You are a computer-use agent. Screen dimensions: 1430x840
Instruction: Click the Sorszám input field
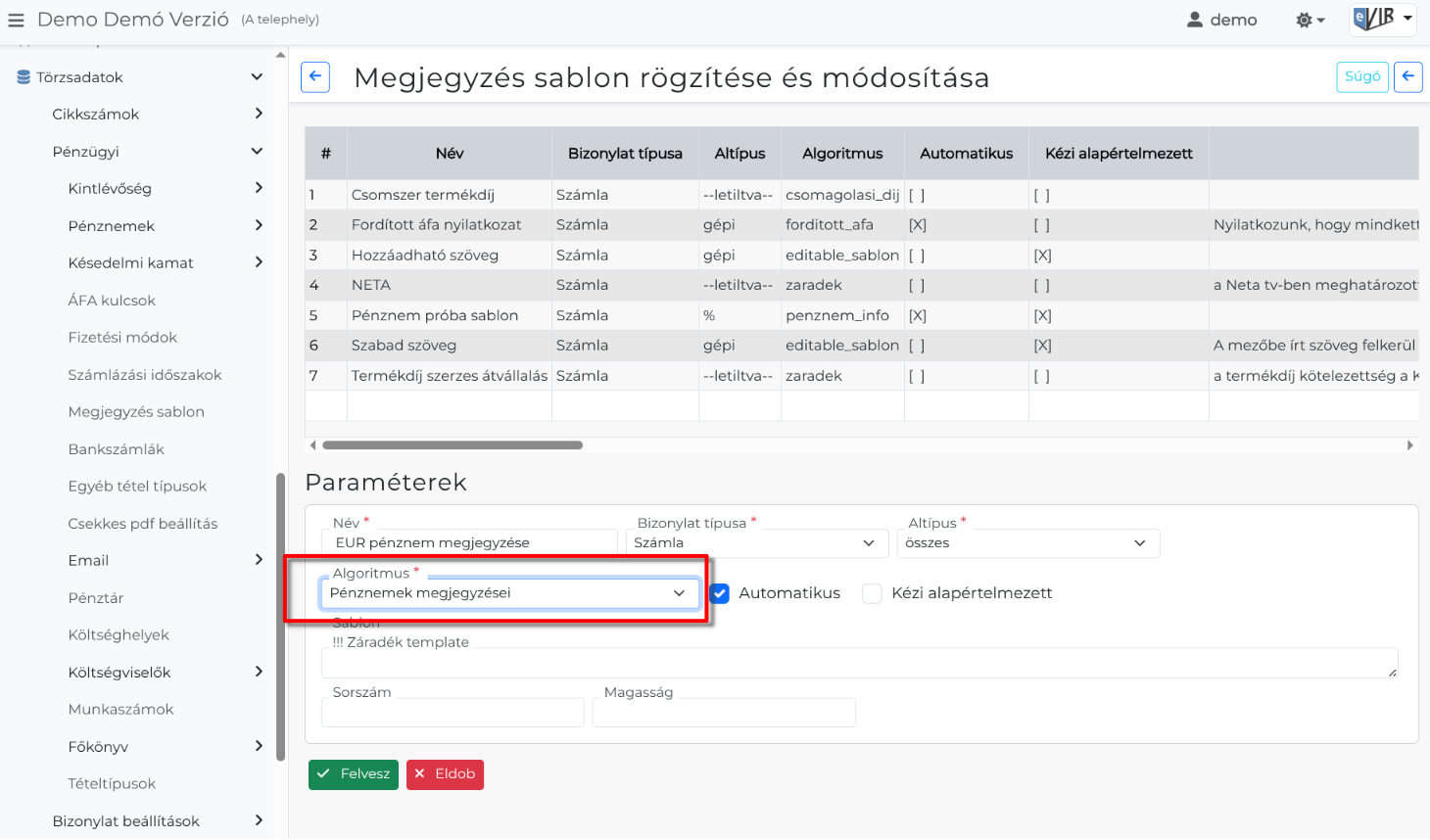point(453,713)
